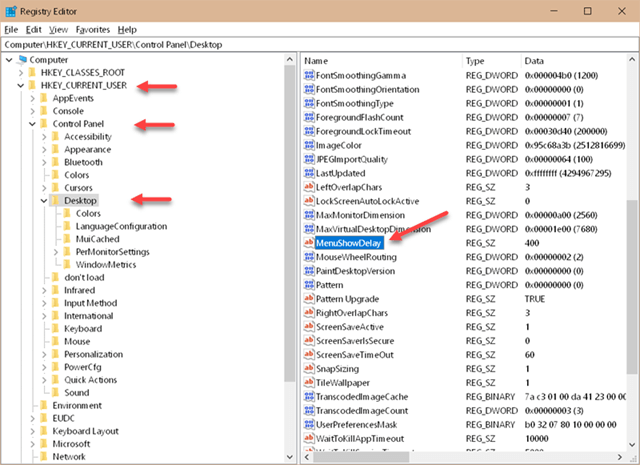Screen dimensions: 640x465
Task: Click values pane horizontal scroll right arrow
Action: click(620, 457)
